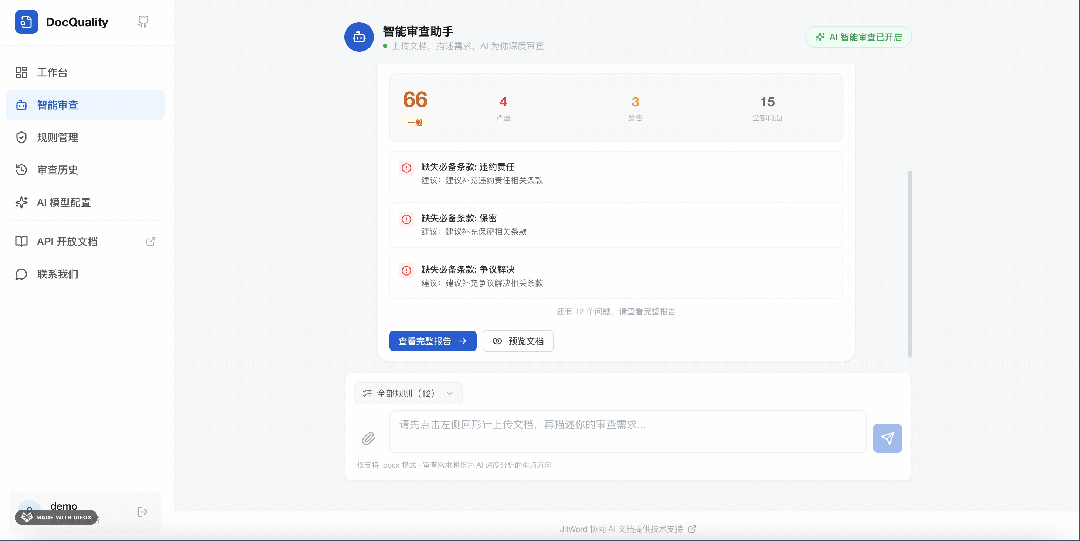Open 联系我们 in the sidebar
Viewport: 1080px width, 541px height.
pos(85,274)
